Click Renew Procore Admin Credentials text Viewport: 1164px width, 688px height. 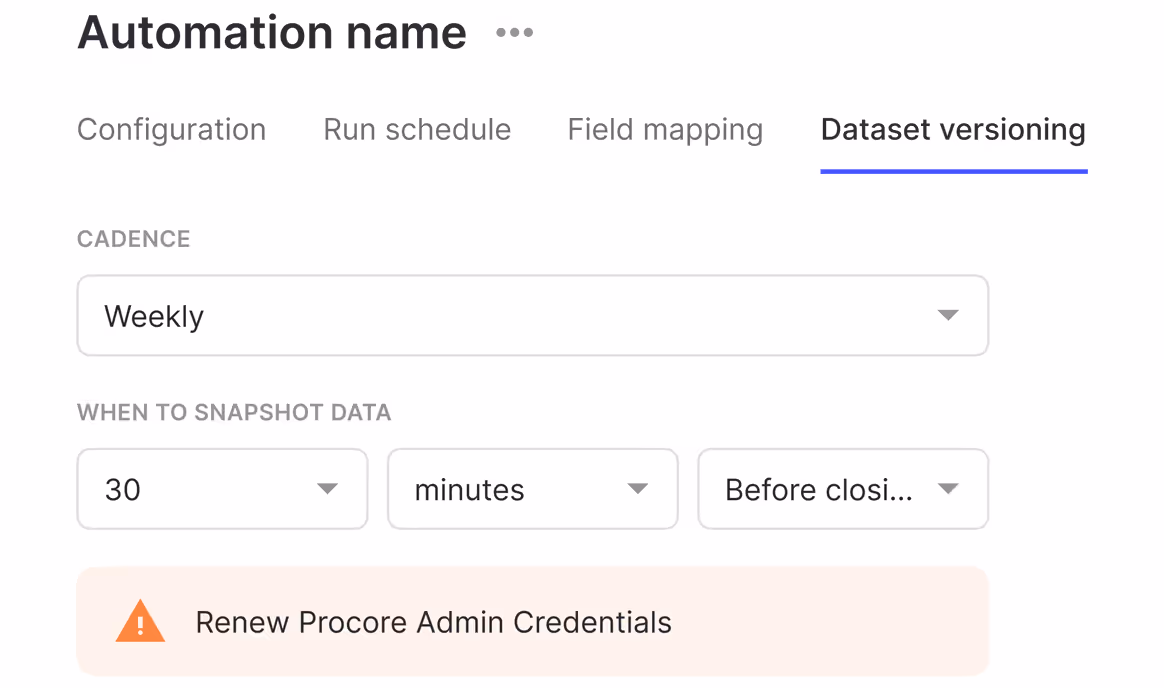[x=433, y=623]
